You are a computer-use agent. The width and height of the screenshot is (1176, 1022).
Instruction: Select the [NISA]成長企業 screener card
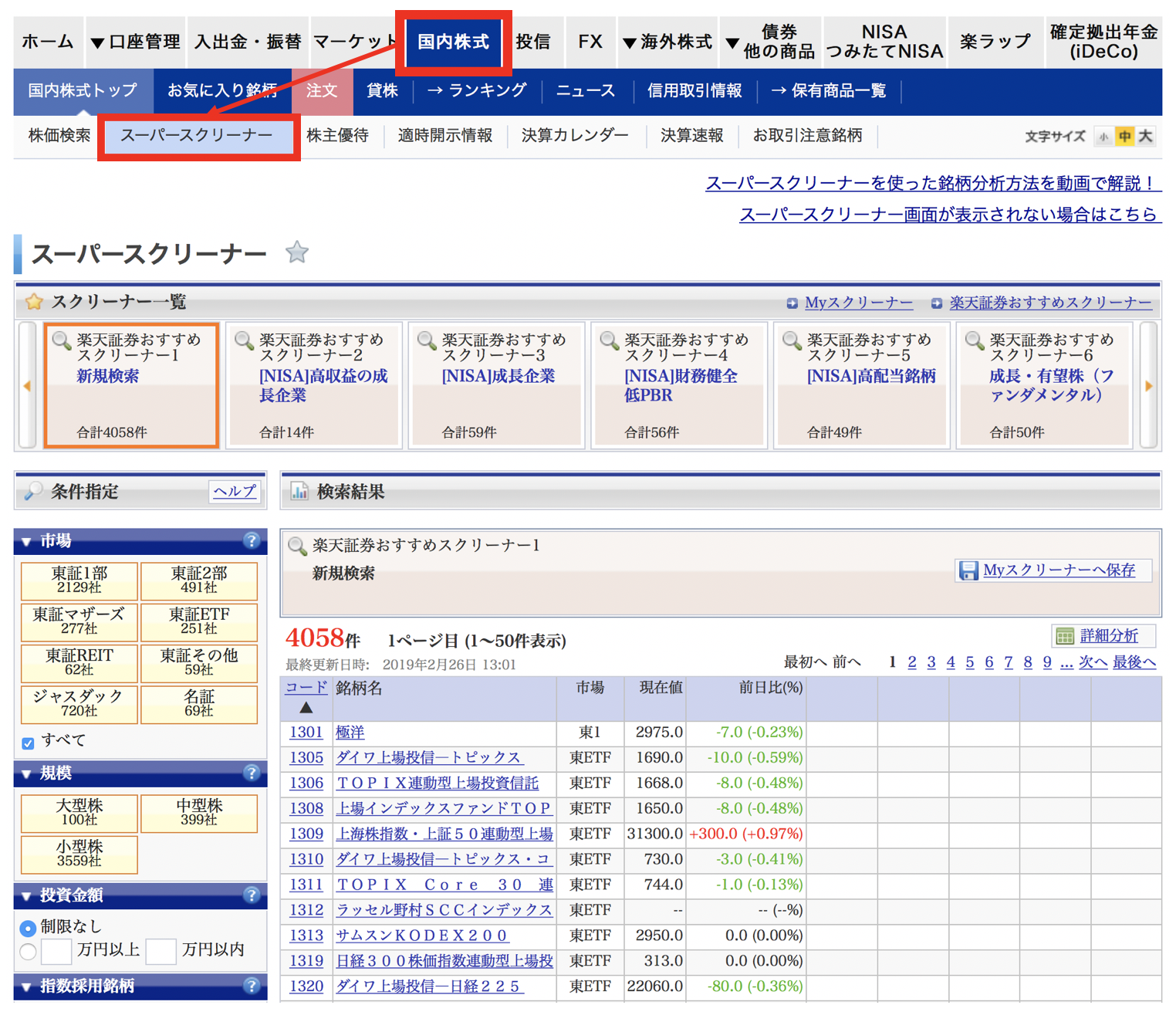[x=497, y=385]
